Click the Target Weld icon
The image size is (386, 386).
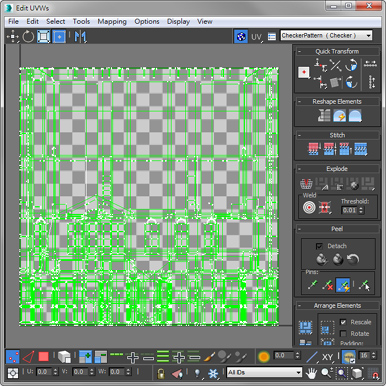[309, 207]
